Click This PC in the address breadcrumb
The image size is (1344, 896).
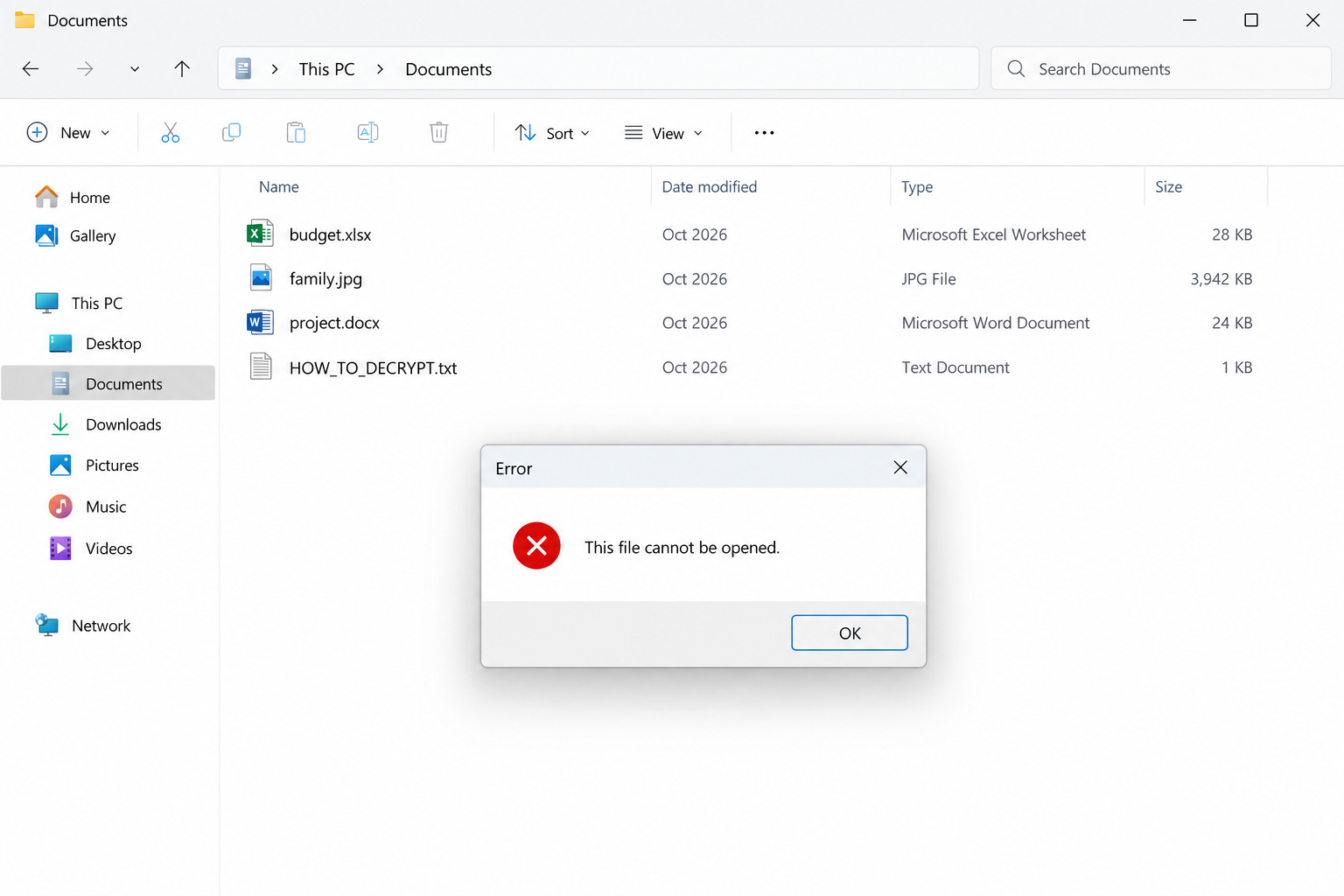pos(326,69)
